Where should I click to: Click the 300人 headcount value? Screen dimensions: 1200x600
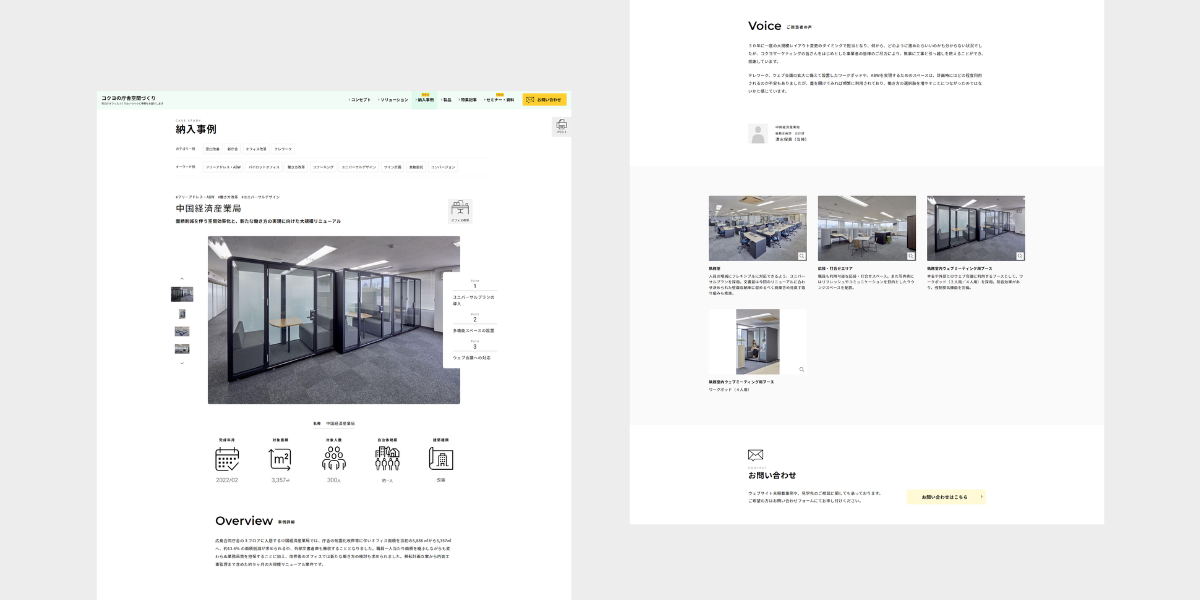(x=334, y=480)
